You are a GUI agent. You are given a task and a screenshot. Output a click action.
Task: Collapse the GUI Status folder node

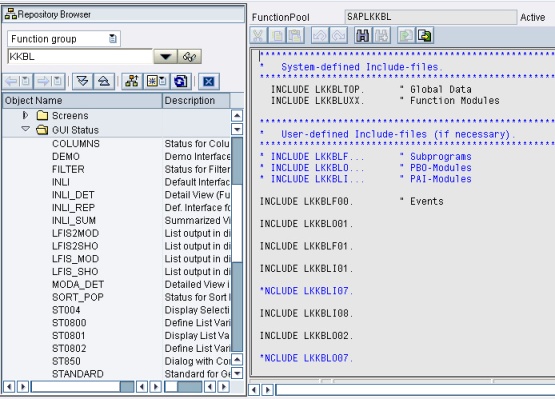(x=25, y=129)
